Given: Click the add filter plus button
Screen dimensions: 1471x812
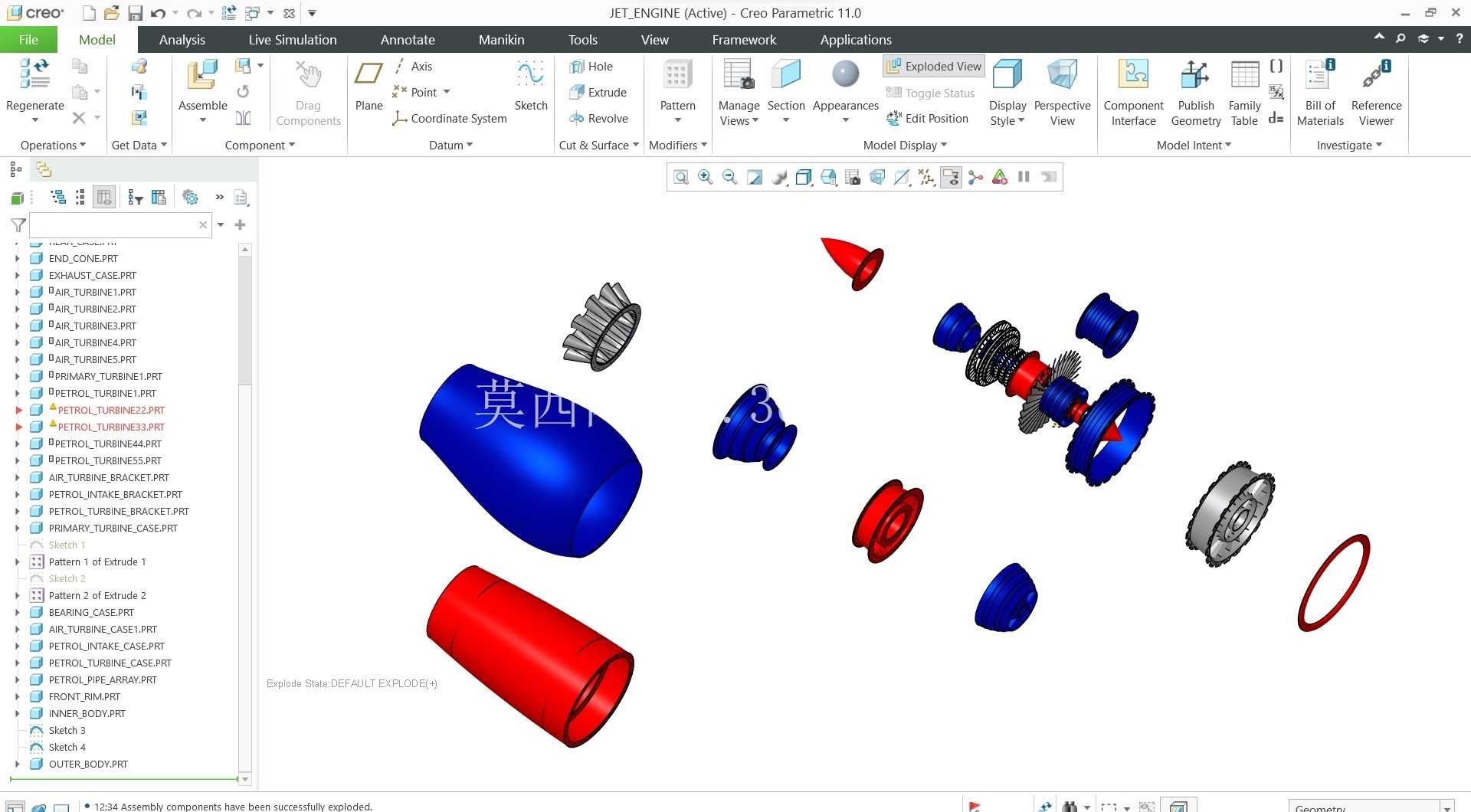Looking at the screenshot, I should (x=240, y=225).
